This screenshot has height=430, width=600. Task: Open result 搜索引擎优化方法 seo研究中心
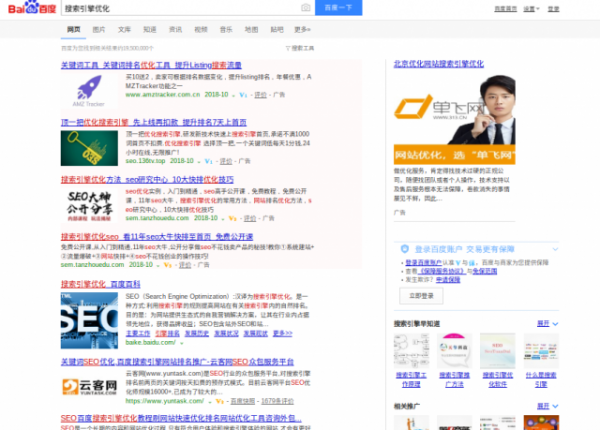[147, 180]
